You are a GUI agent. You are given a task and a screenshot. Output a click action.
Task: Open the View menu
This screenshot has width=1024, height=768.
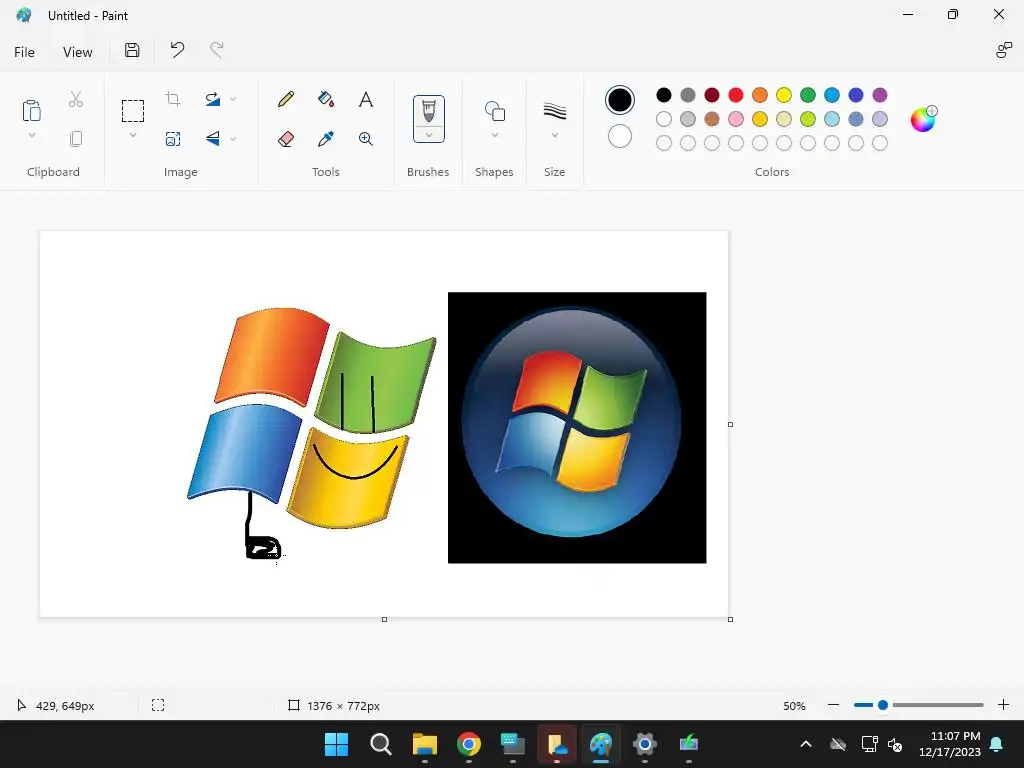click(78, 52)
